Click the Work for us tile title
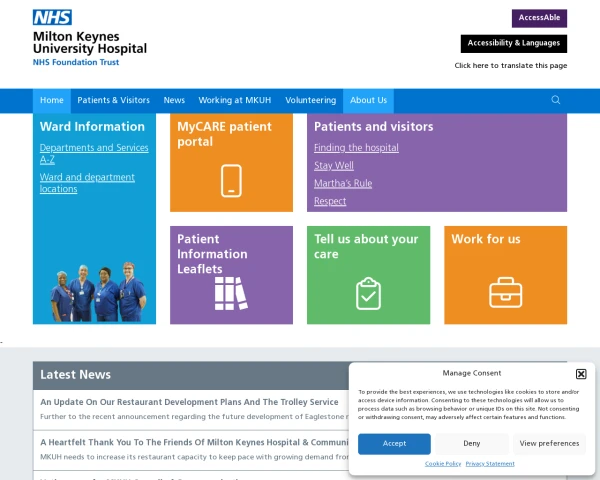The image size is (600, 480). coord(486,239)
